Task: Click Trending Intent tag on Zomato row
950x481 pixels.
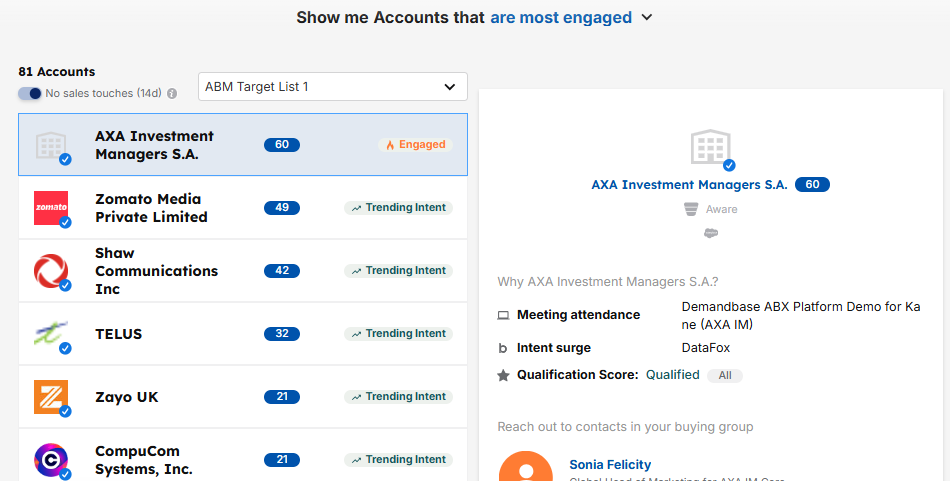Action: coord(399,208)
